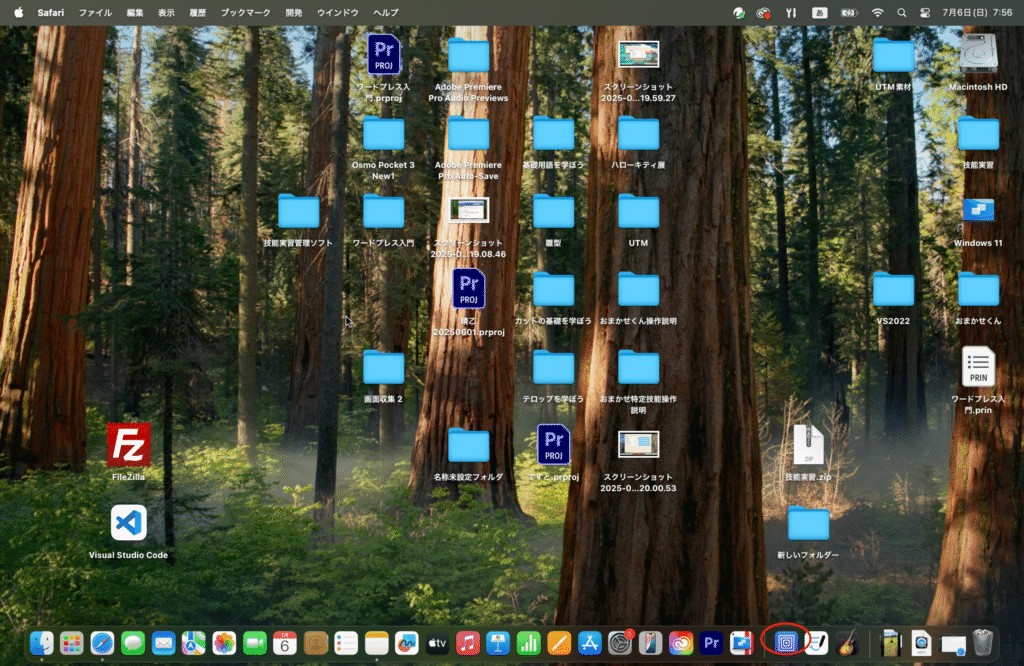Image resolution: width=1024 pixels, height=666 pixels.
Task: Open the Music app in the Dock
Action: [467, 643]
